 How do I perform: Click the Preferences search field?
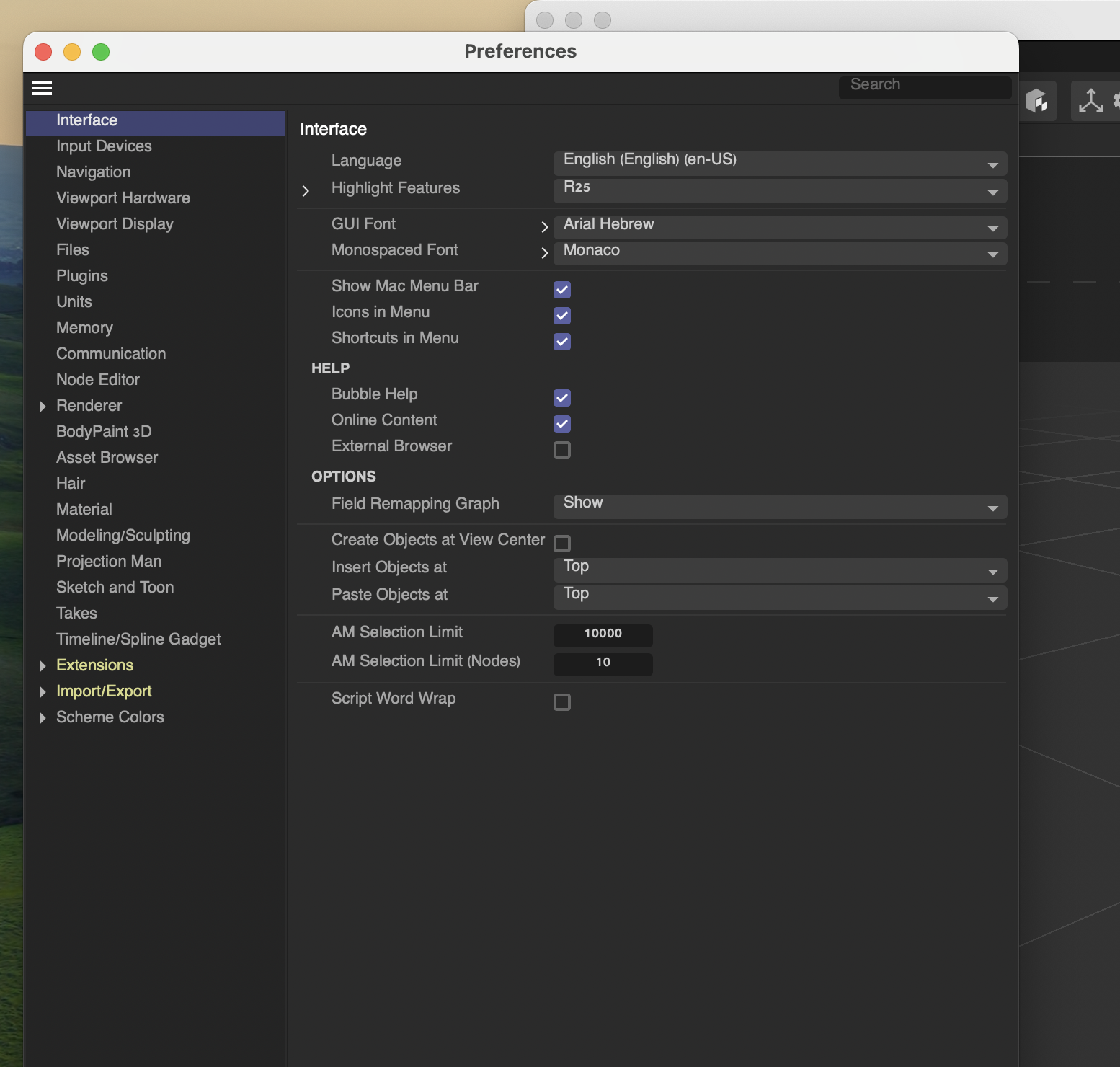coord(925,87)
